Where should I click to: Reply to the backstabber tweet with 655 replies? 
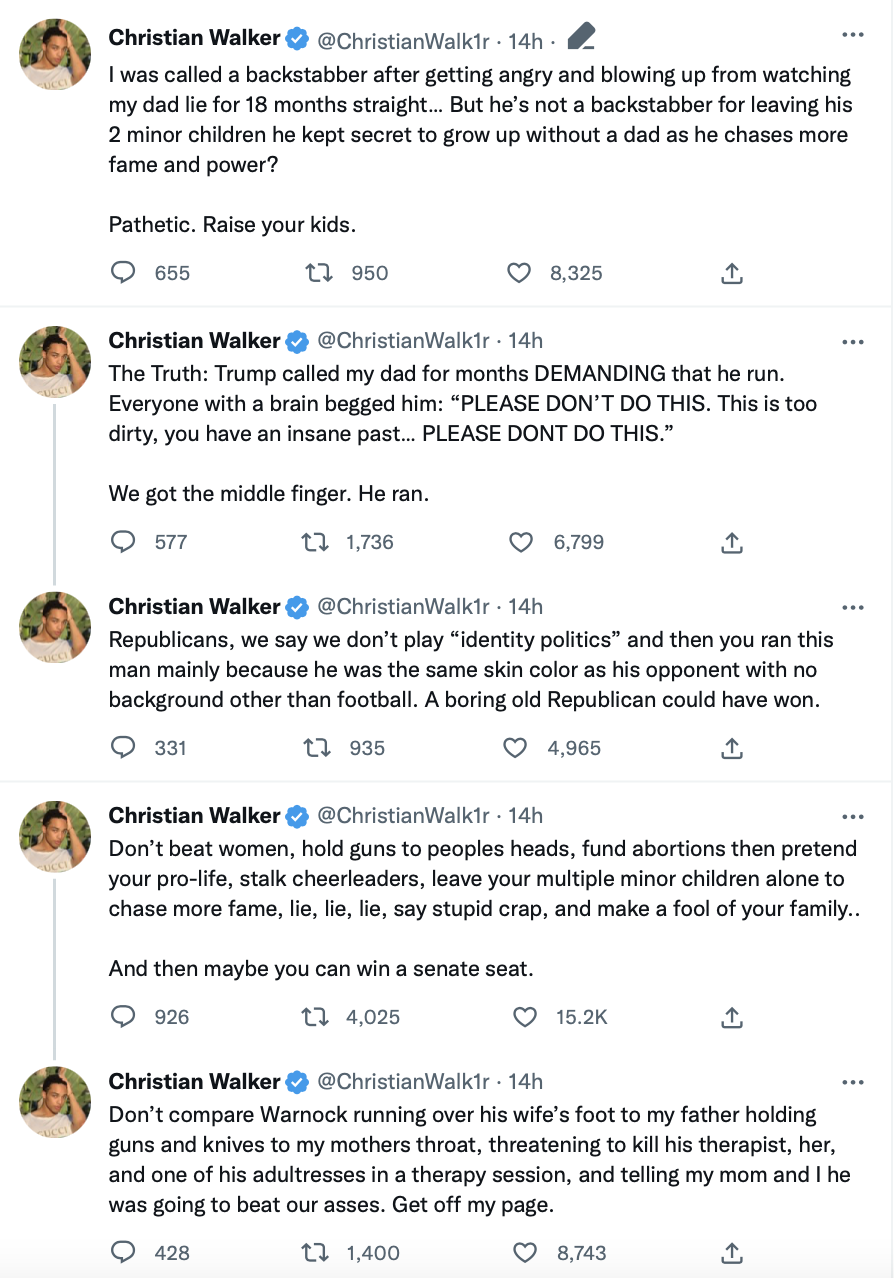click(x=123, y=273)
